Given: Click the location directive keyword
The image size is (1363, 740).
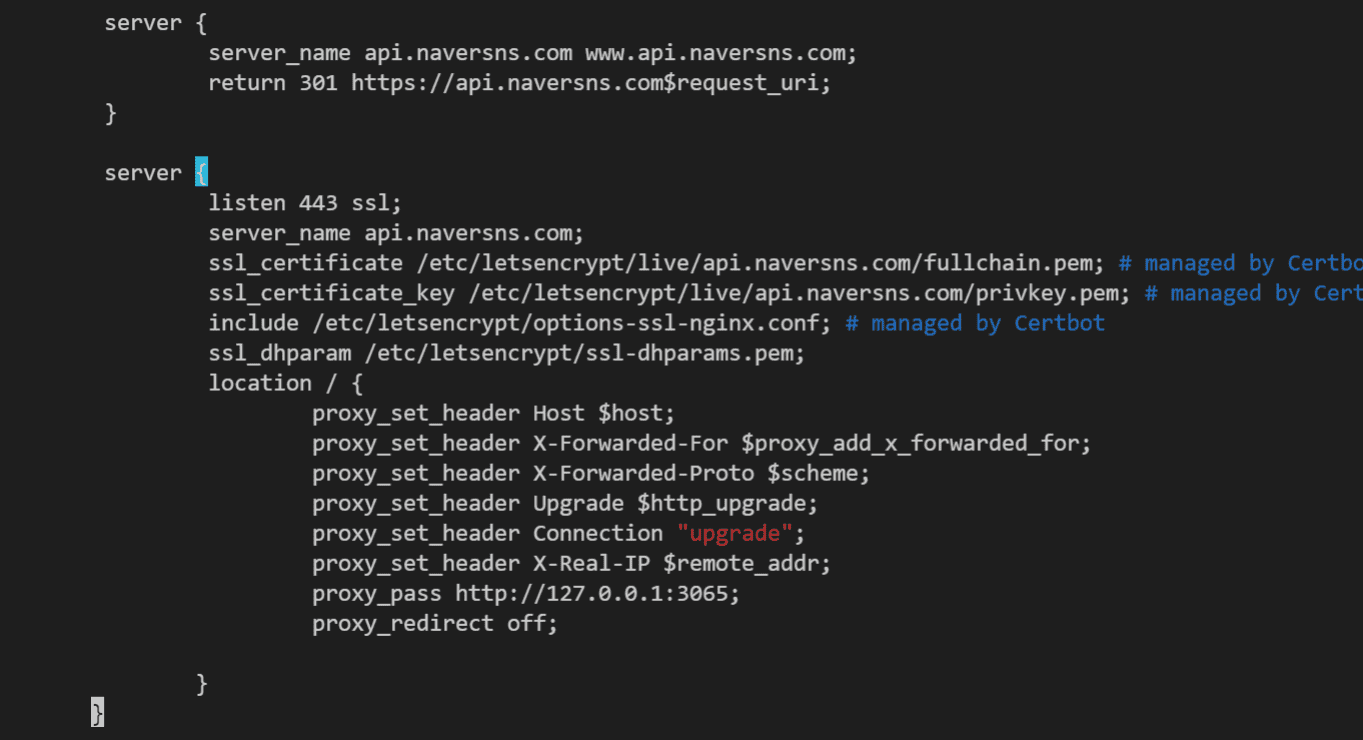Looking at the screenshot, I should click(260, 383).
